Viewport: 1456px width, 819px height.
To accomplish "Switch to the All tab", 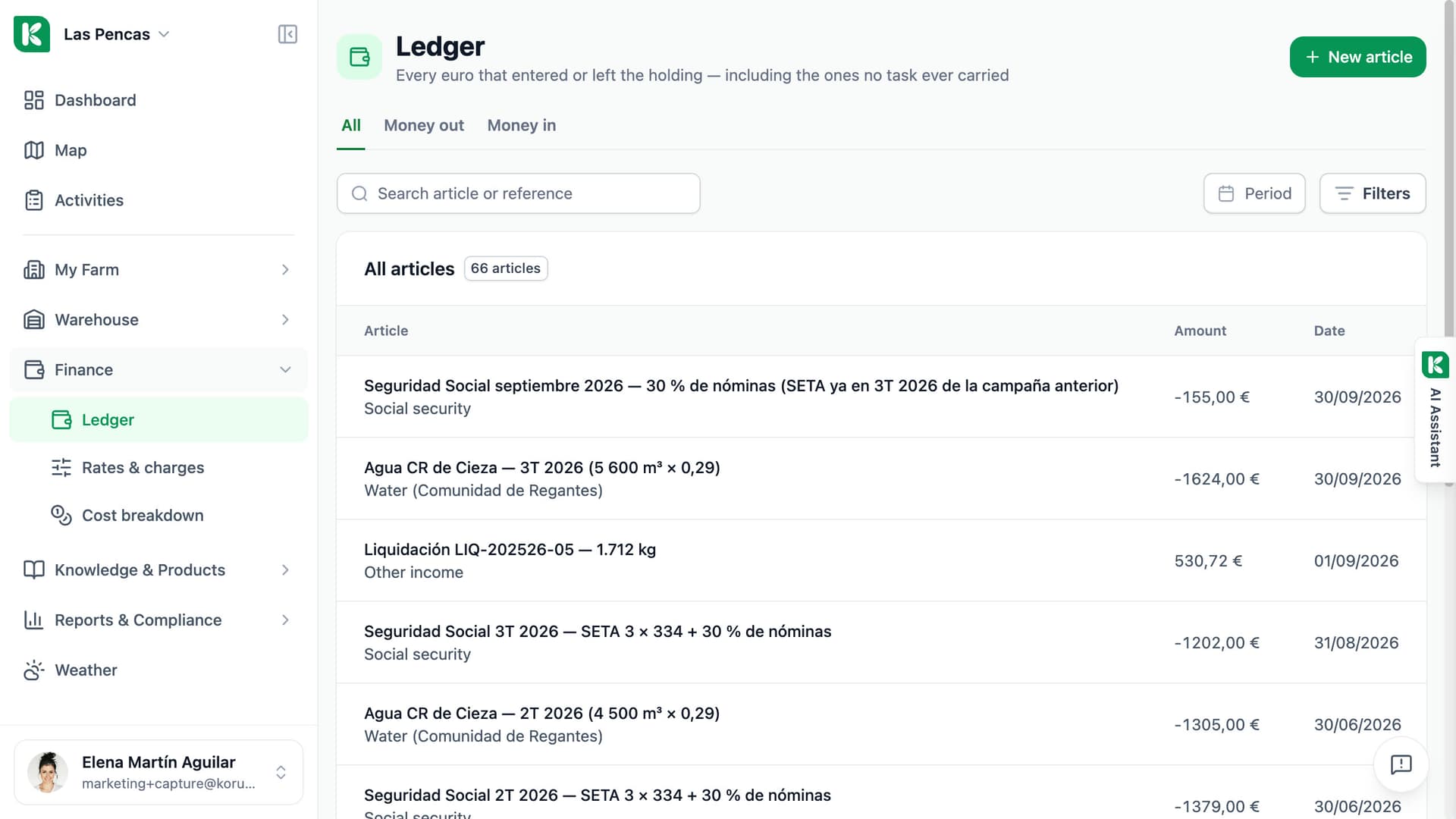I will (x=351, y=126).
